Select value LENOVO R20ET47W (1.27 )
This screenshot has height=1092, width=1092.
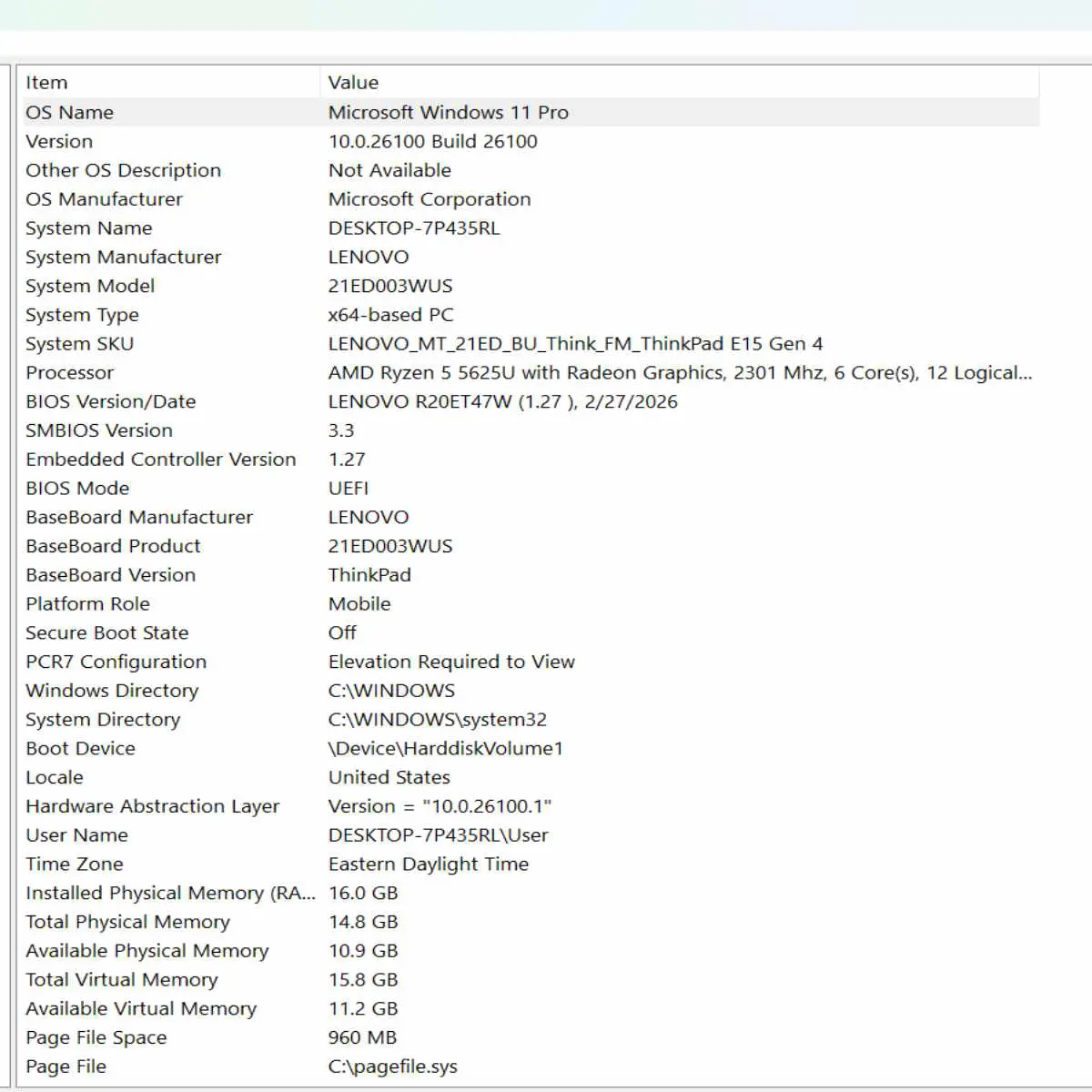click(503, 402)
